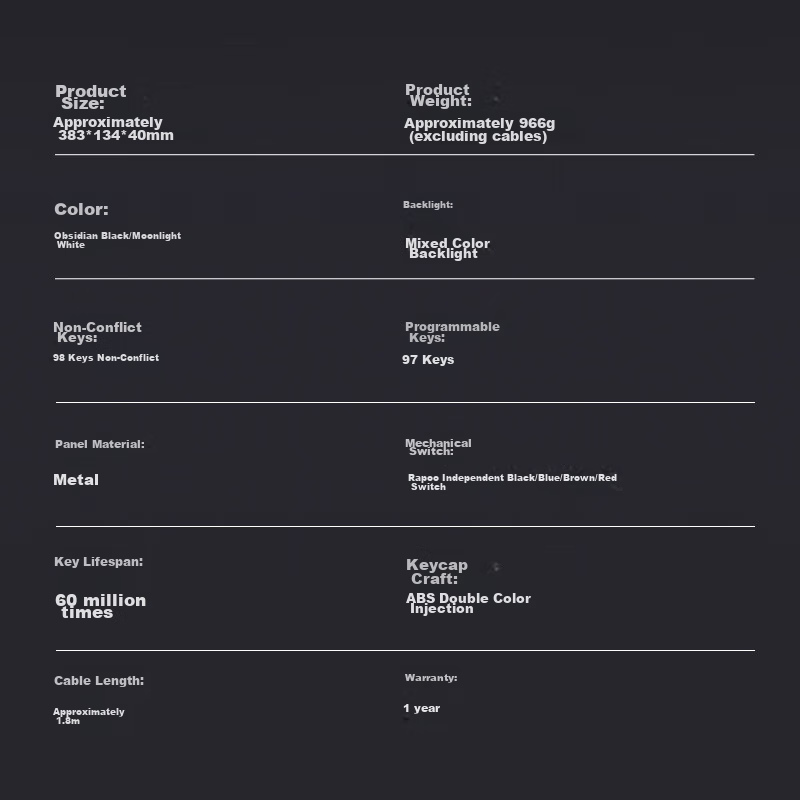Click the Product Weight heading
Image resolution: width=800 pixels, height=800 pixels.
point(438,96)
